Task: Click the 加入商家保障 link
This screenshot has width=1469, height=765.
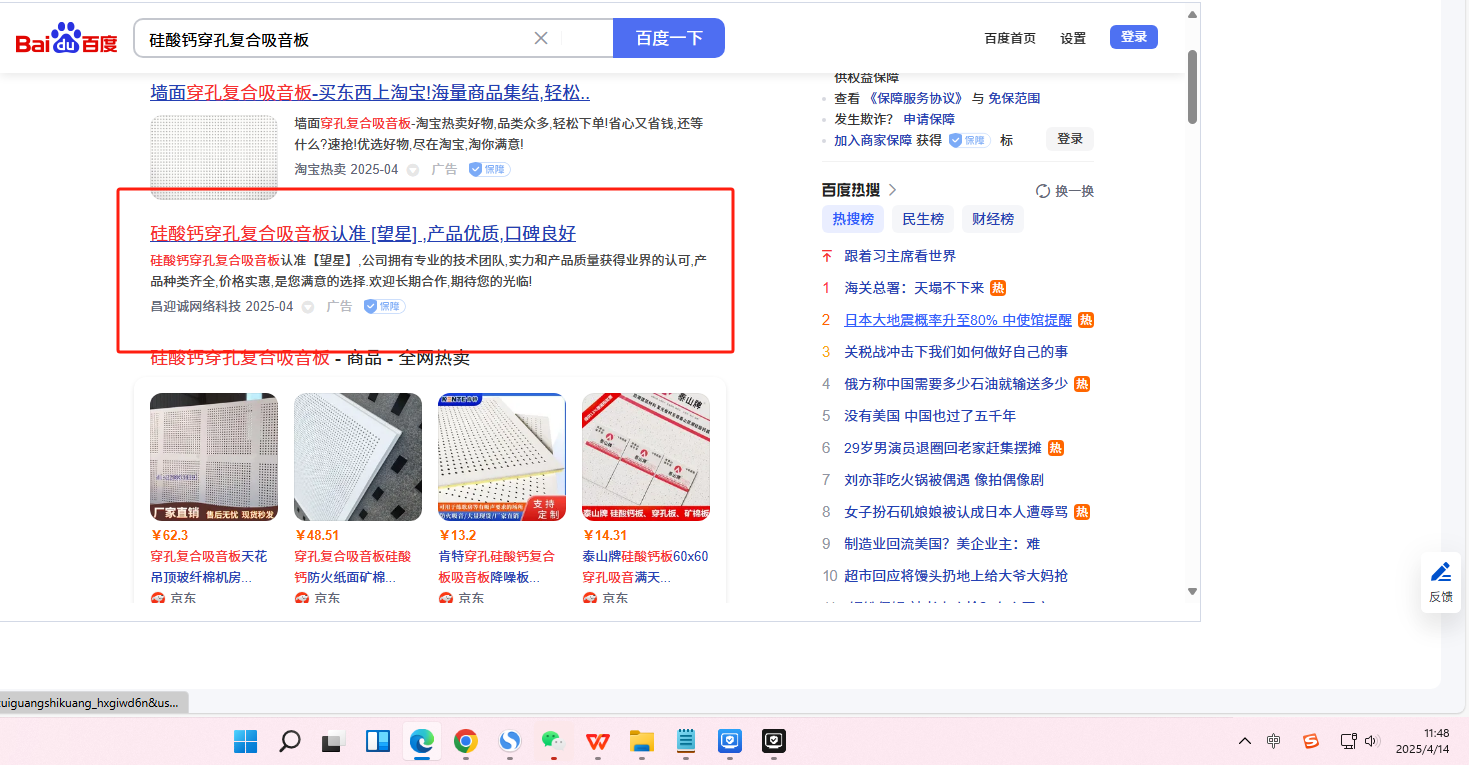Action: click(x=873, y=140)
